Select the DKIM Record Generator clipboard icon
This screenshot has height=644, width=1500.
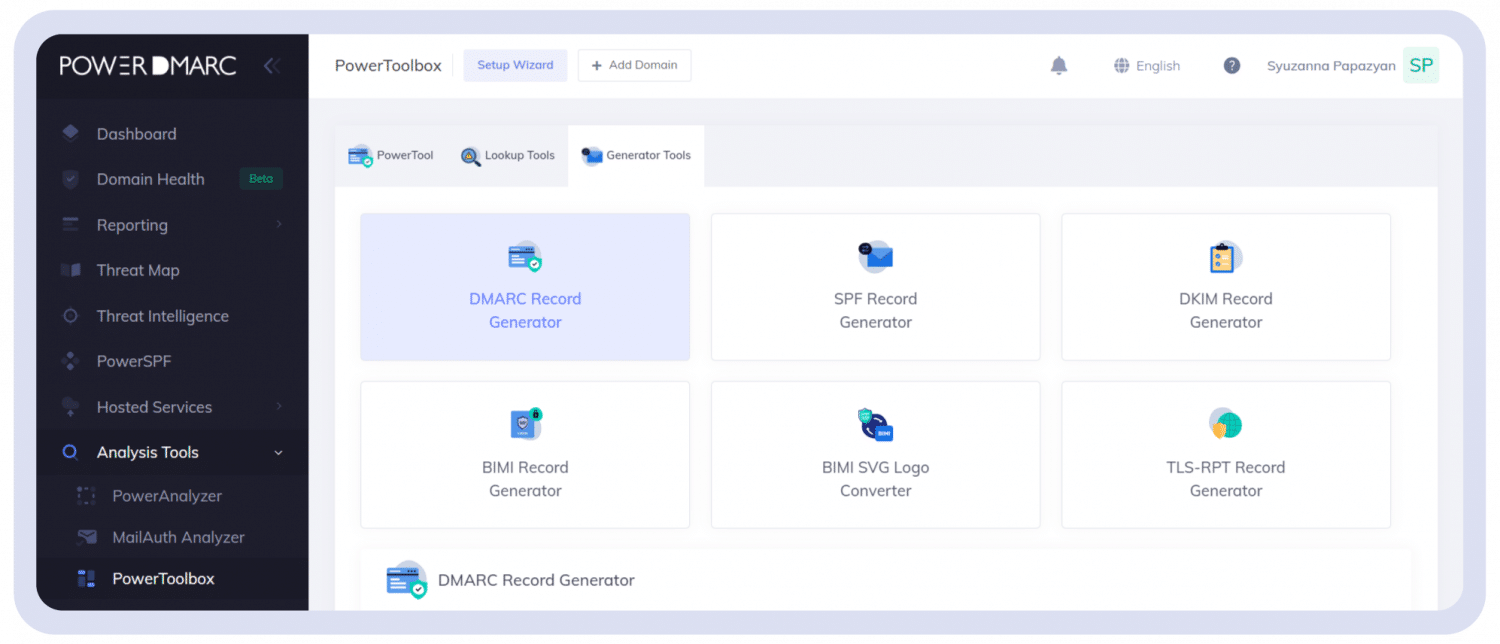(1225, 256)
